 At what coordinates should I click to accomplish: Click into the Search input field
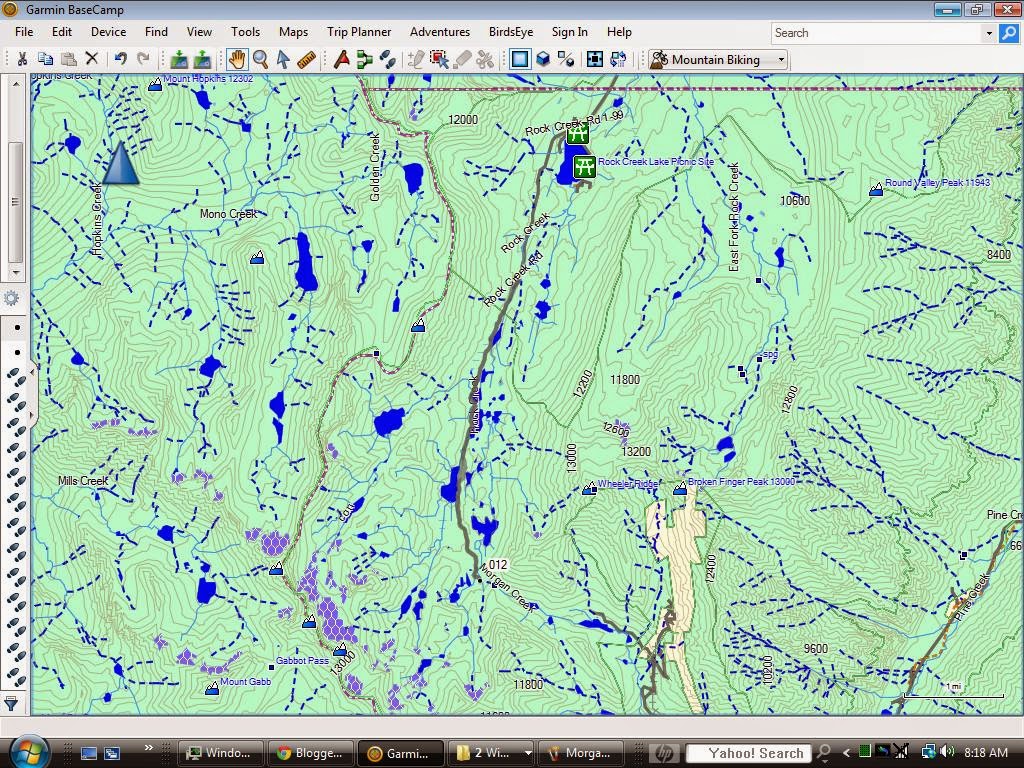(x=875, y=33)
